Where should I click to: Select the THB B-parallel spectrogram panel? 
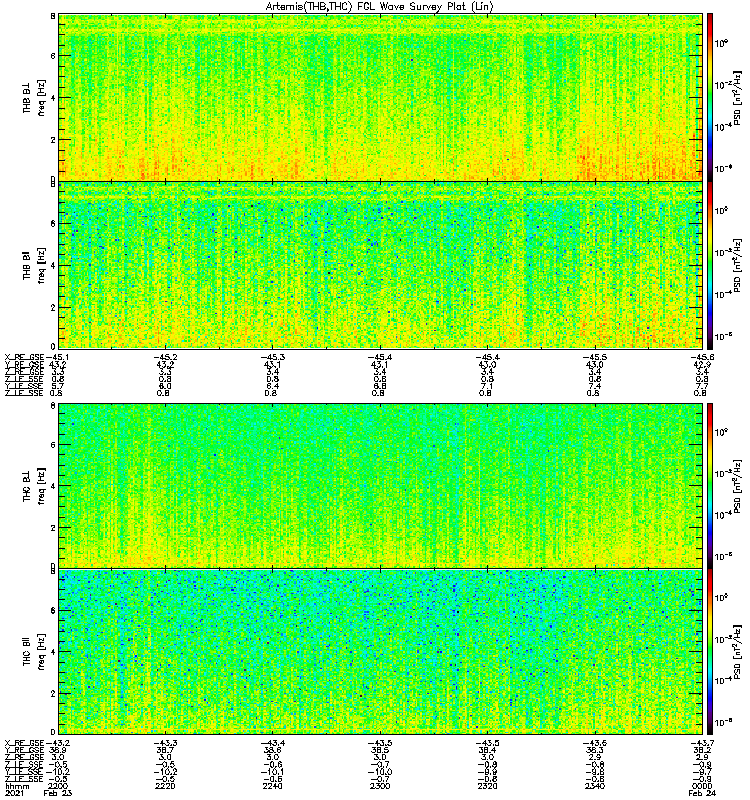pos(381,265)
